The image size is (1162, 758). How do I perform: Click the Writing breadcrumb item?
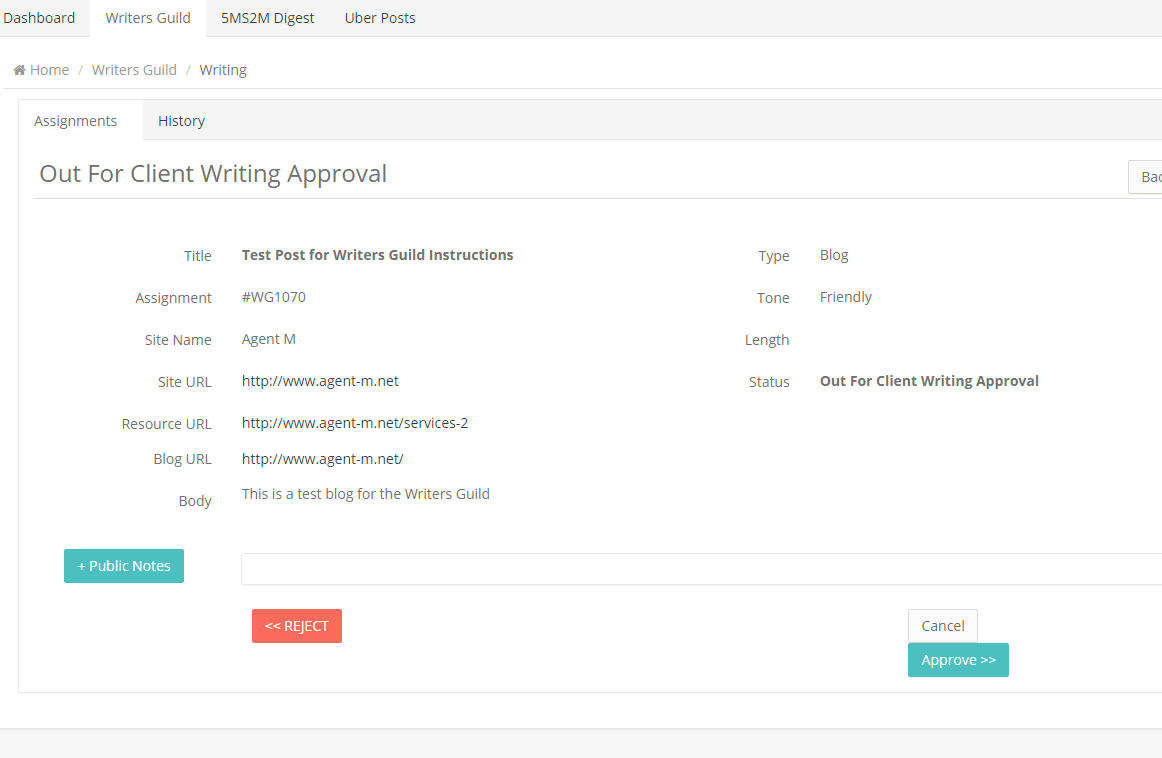tap(223, 70)
